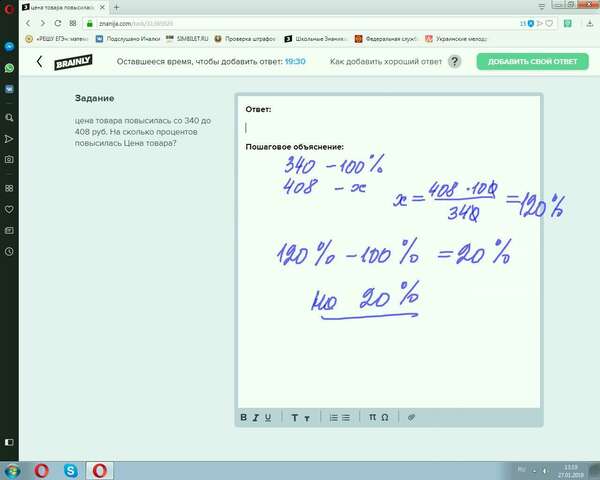The image size is (600, 480).
Task: Open the 'Федеральная служба' bookmark
Action: [x=386, y=39]
